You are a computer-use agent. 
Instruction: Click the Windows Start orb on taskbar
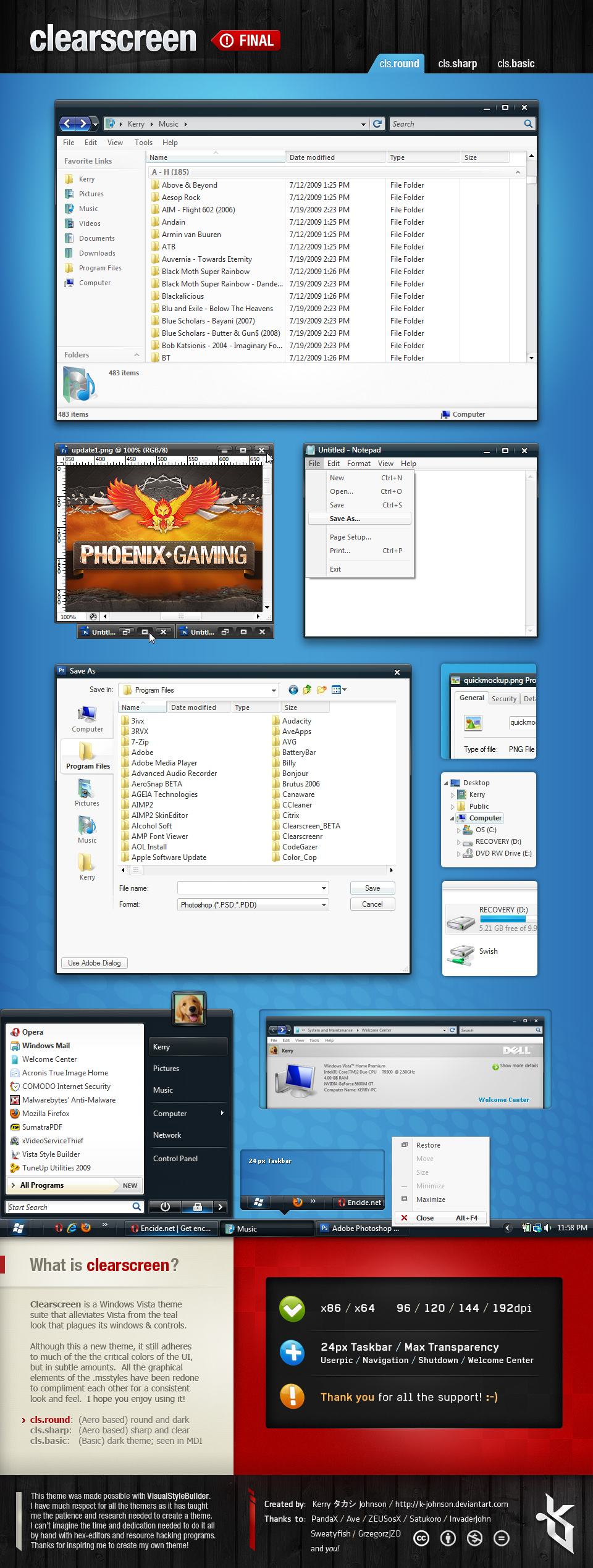pyautogui.click(x=18, y=1228)
